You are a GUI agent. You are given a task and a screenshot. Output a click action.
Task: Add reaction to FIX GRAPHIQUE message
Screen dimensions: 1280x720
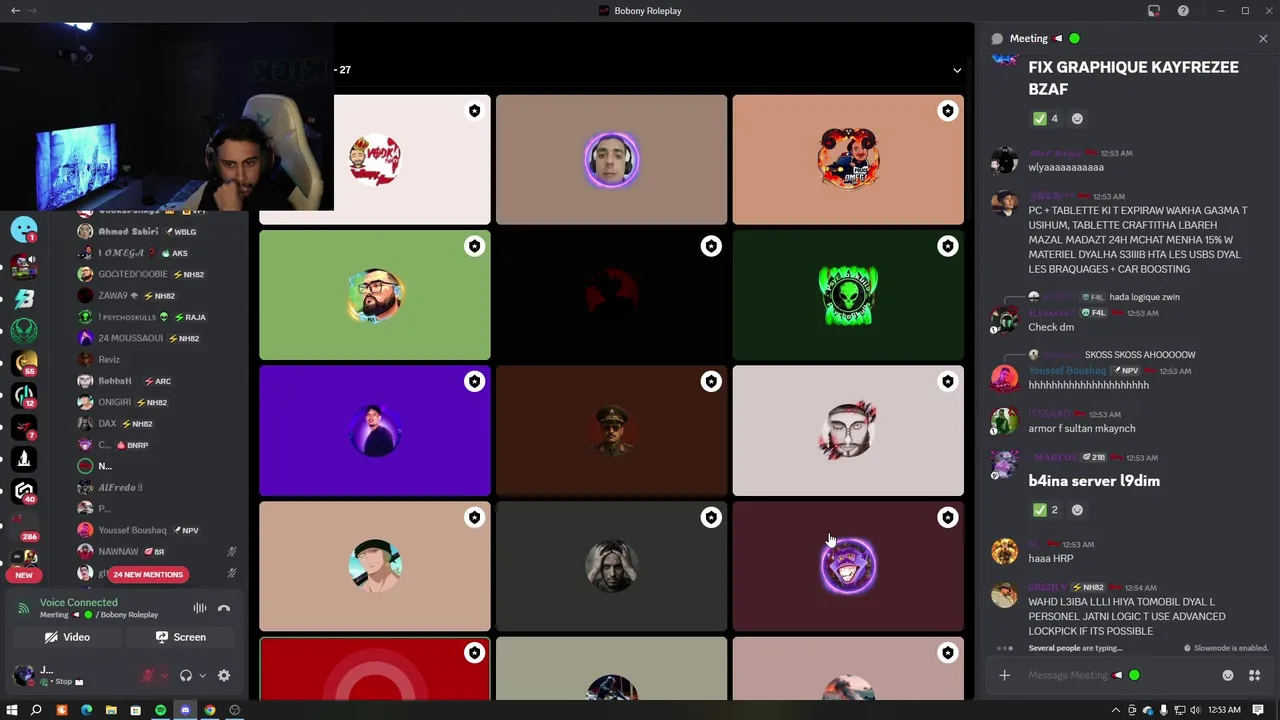pos(1077,118)
